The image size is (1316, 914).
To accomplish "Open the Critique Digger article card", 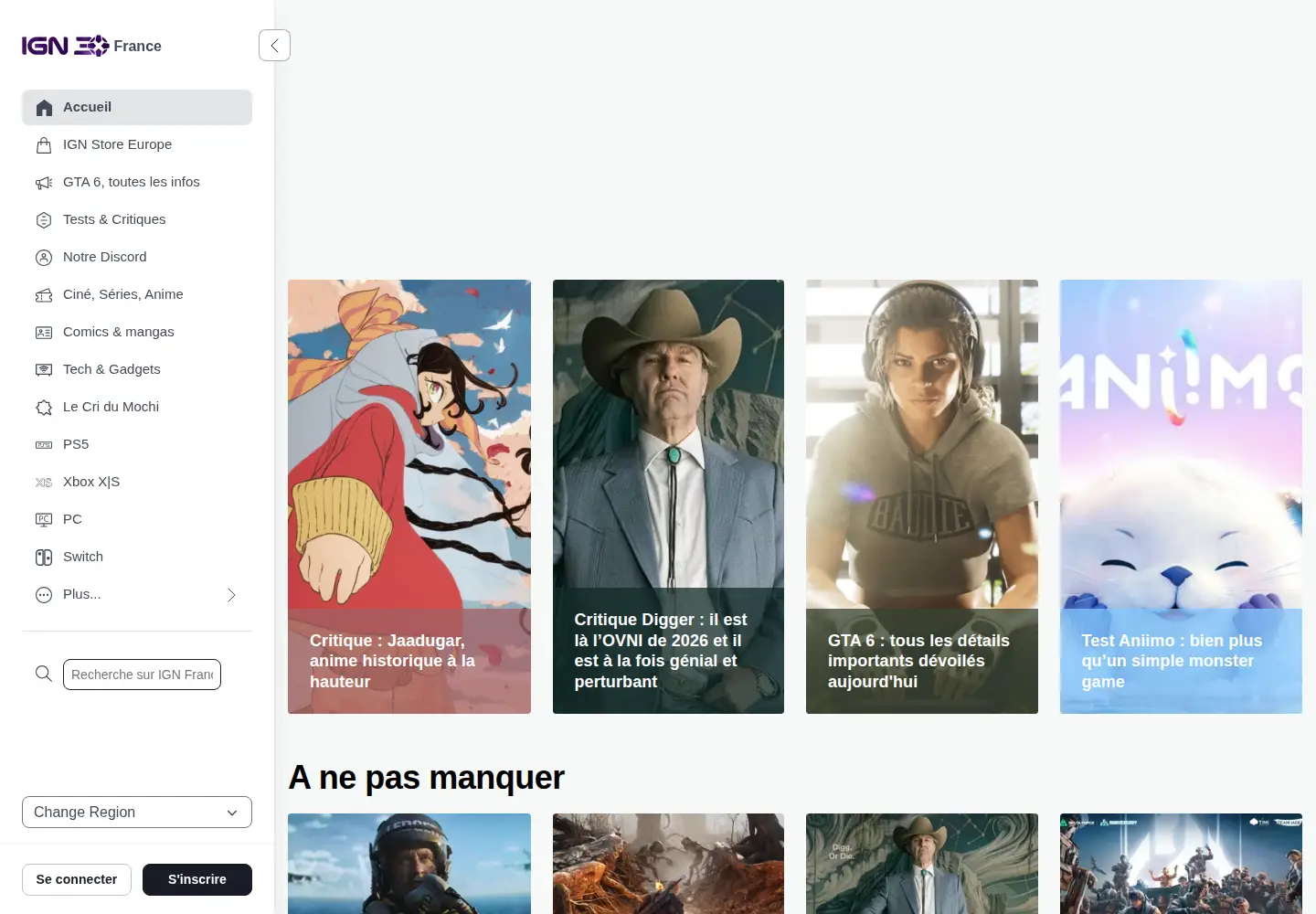I will (x=668, y=496).
